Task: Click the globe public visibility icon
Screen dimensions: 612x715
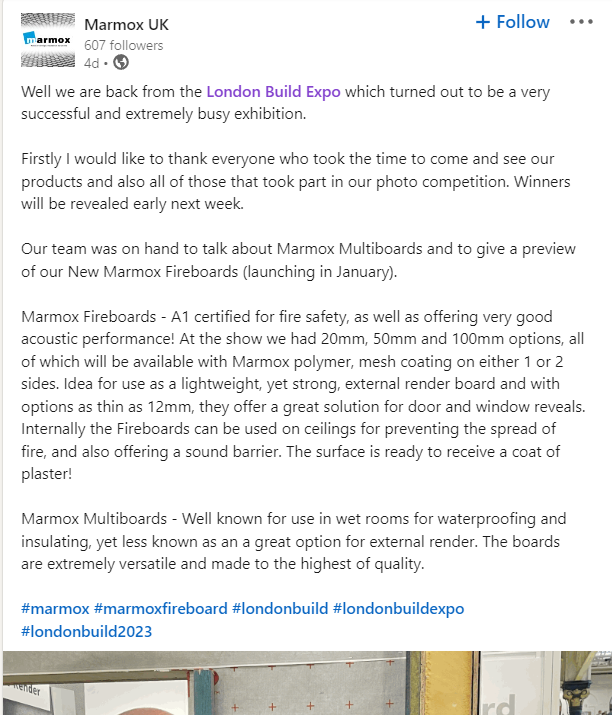Action: click(121, 62)
